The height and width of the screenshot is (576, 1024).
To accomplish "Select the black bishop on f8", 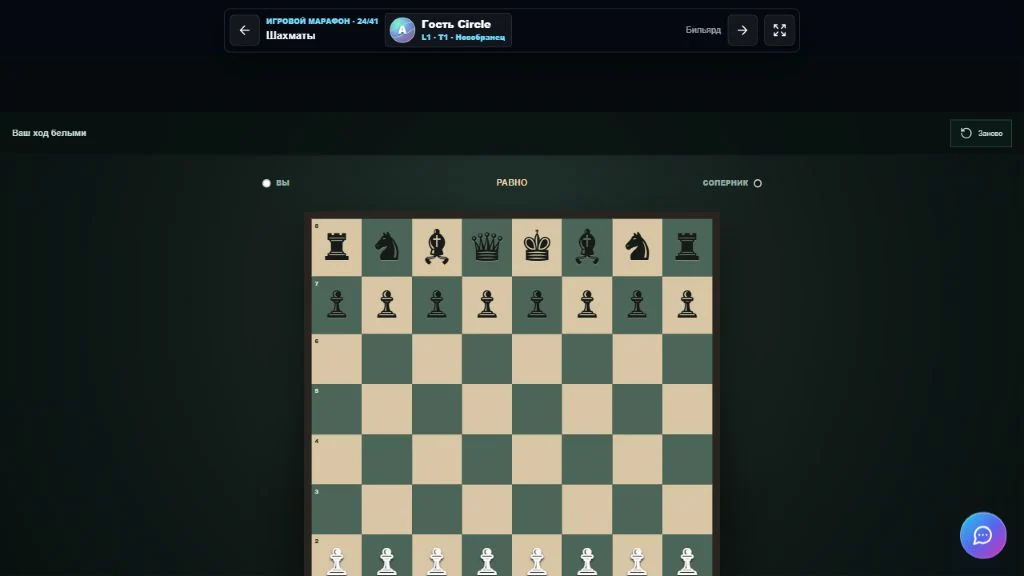I will point(587,248).
